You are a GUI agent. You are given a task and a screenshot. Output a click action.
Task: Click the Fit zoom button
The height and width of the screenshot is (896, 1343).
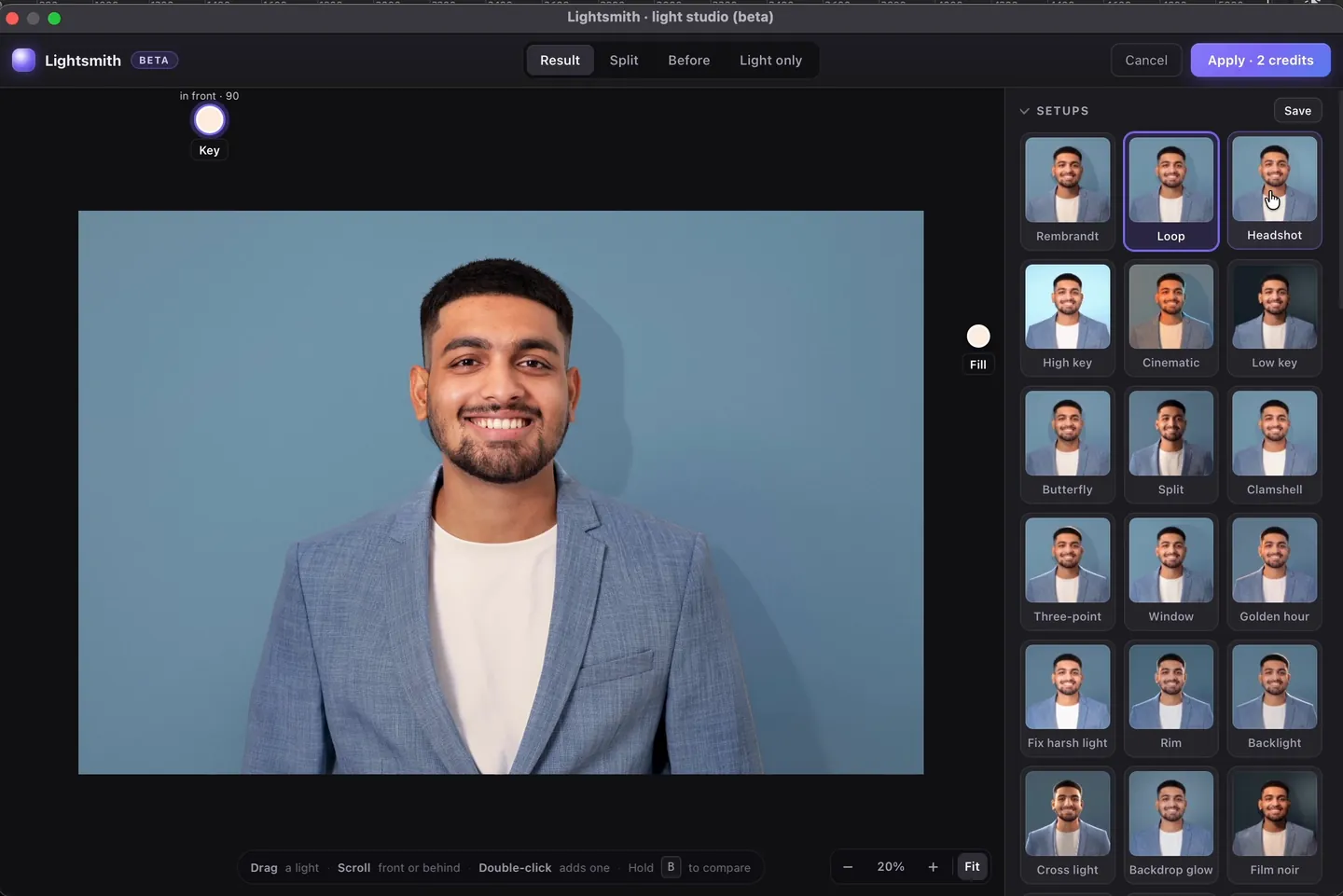972,867
